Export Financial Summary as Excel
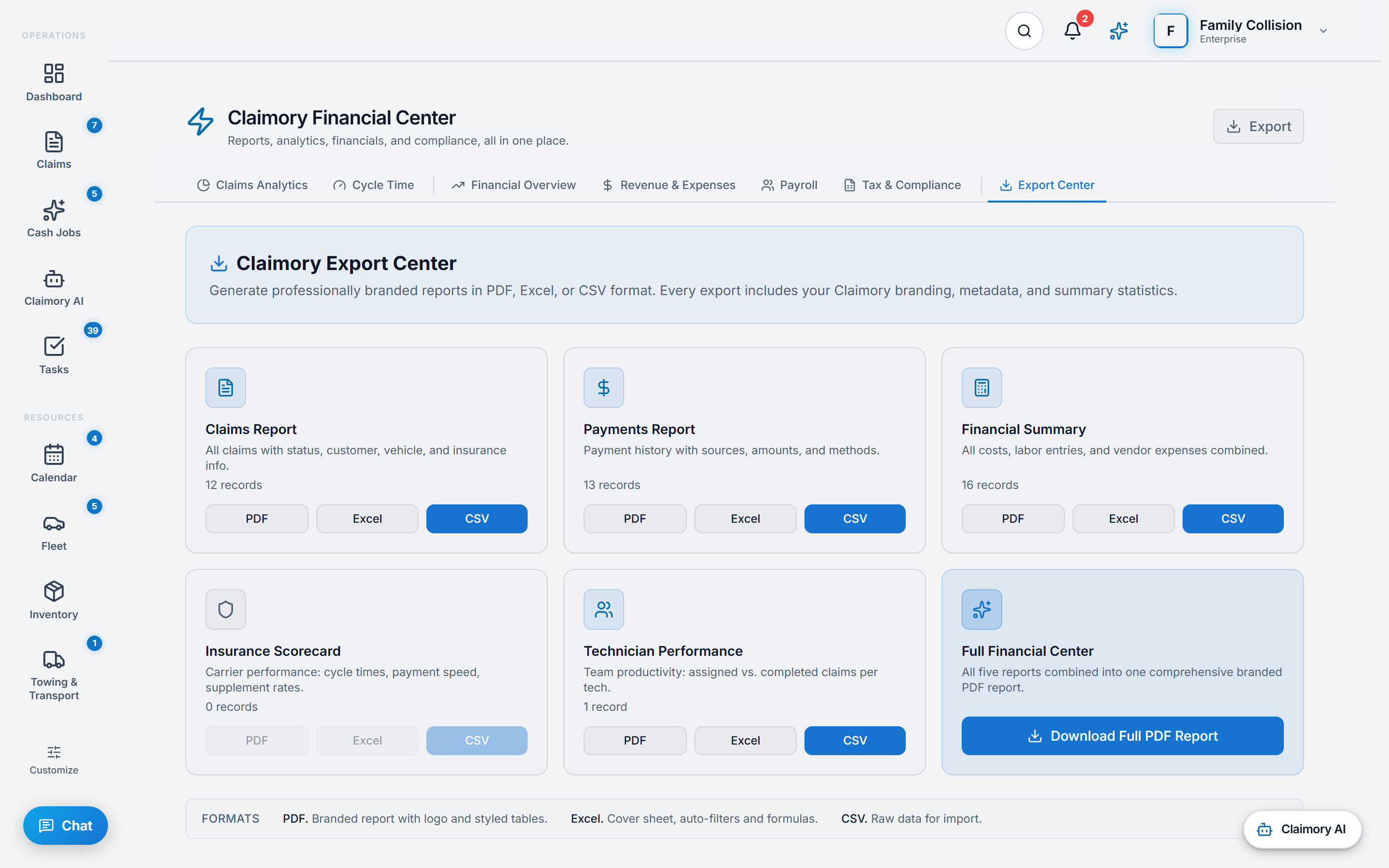 (x=1123, y=518)
